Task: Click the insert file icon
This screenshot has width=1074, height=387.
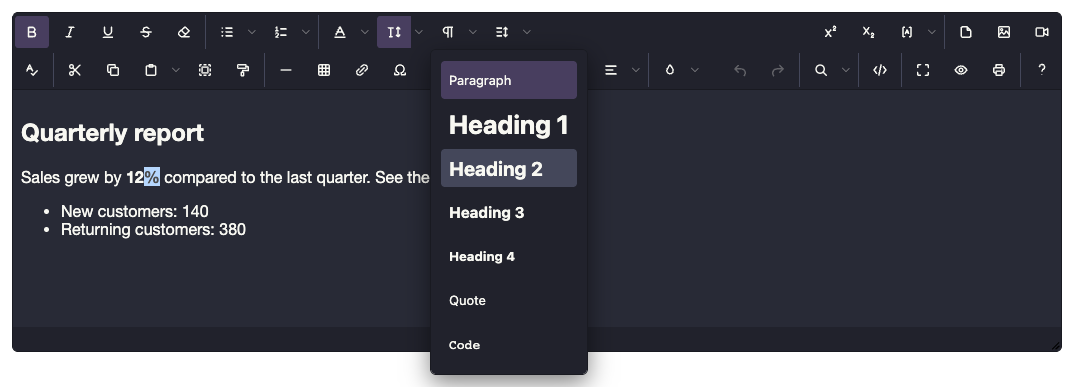Action: point(966,32)
